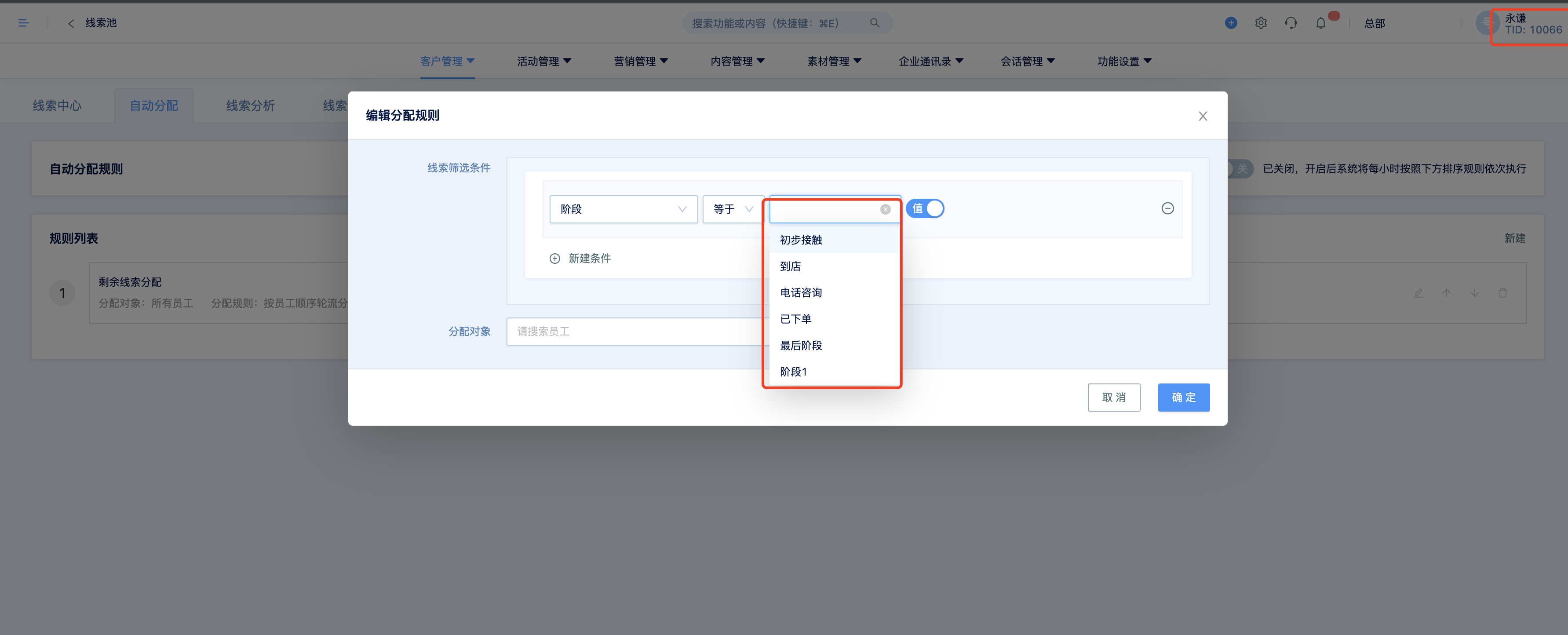Open notifications bell icon
The image size is (1568, 635).
coord(1320,23)
